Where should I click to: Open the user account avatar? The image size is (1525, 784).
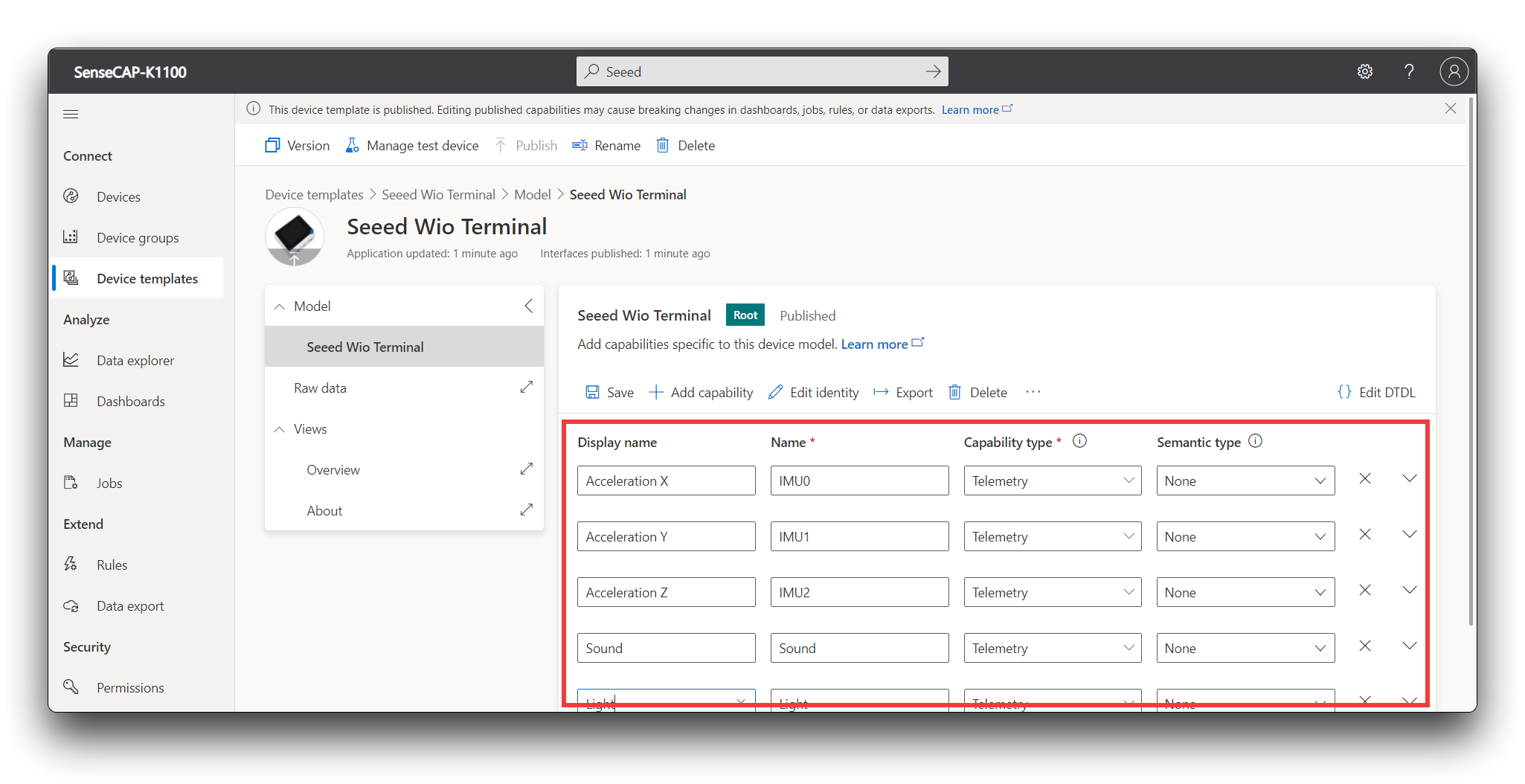[1454, 71]
